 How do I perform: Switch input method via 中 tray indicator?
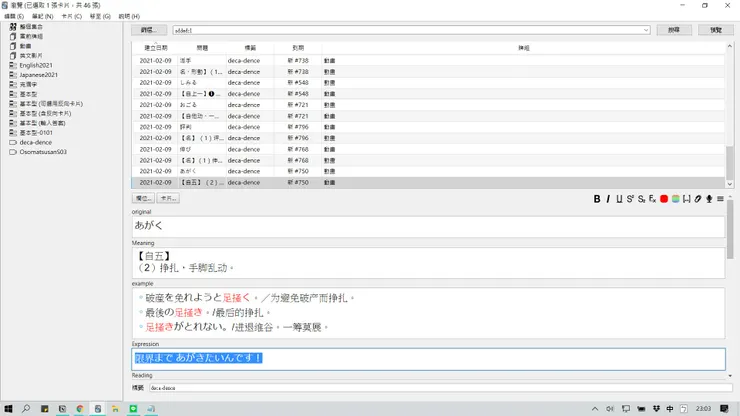670,409
